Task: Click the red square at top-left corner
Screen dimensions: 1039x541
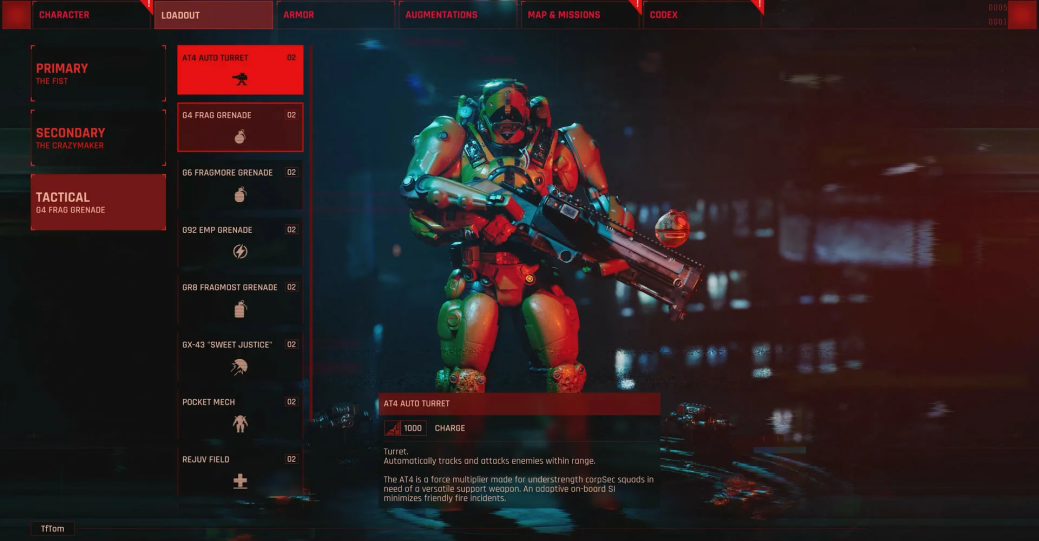Action: [17, 15]
